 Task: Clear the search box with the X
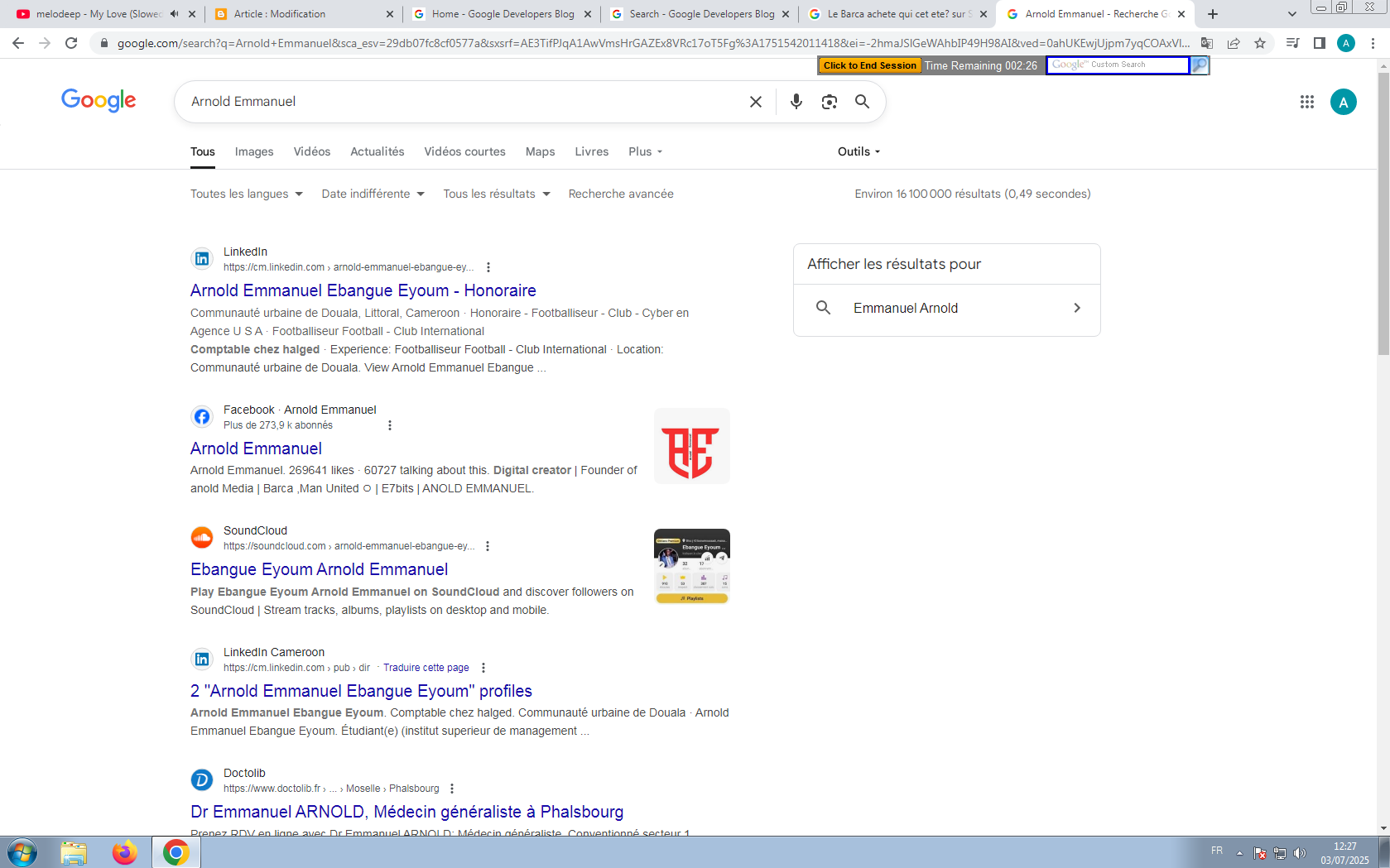(x=756, y=102)
